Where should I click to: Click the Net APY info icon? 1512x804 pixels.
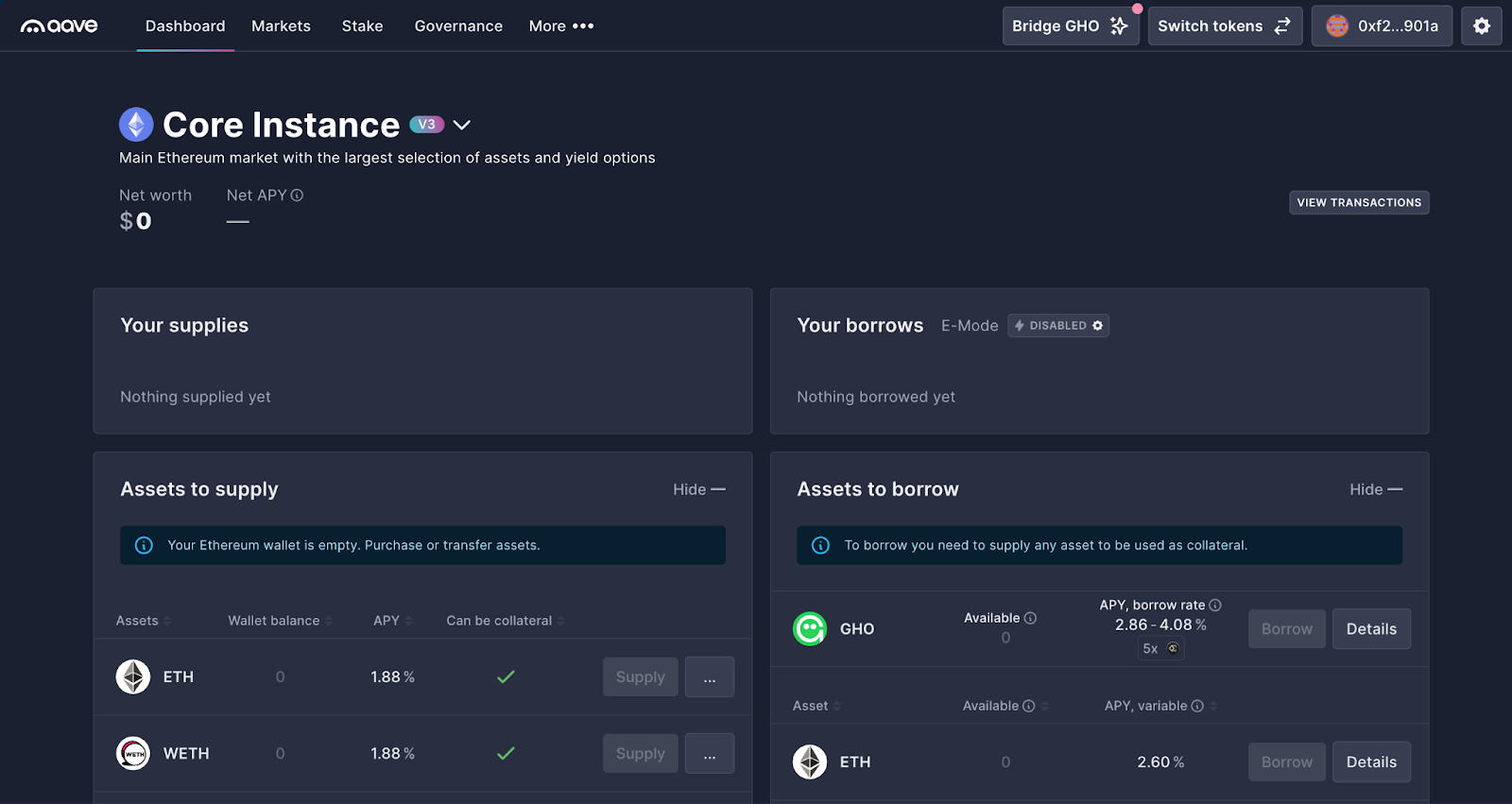[x=297, y=196]
